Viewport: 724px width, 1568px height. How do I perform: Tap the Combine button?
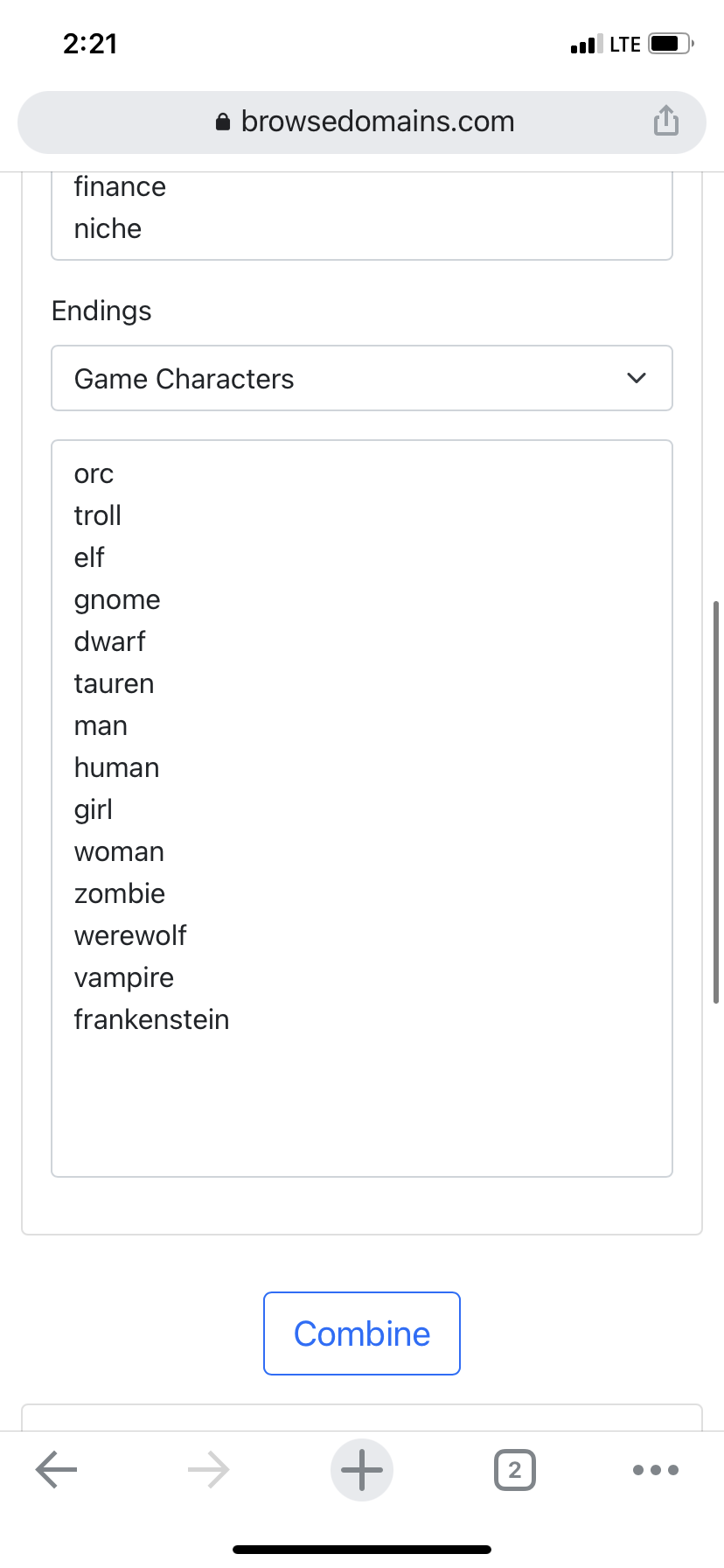pos(362,1333)
